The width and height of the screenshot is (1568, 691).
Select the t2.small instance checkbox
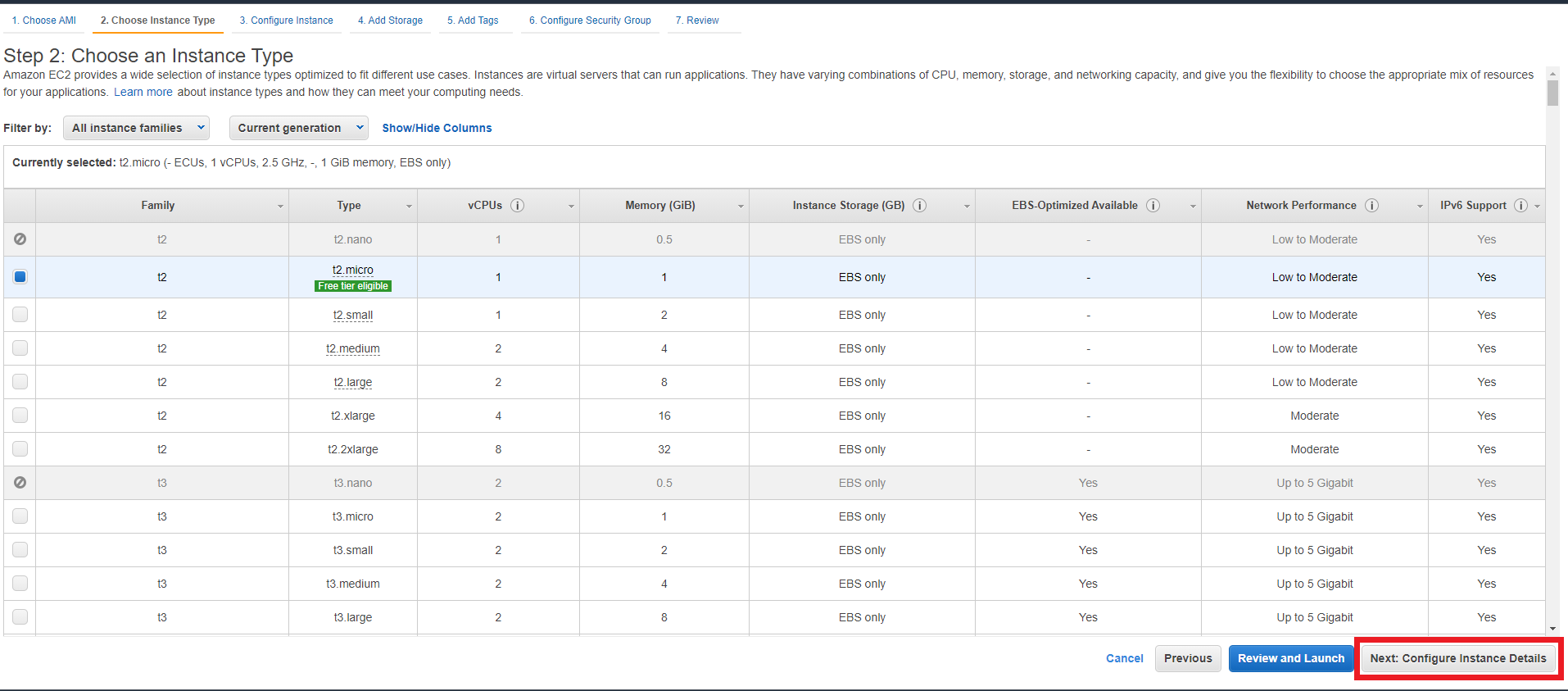[x=20, y=314]
